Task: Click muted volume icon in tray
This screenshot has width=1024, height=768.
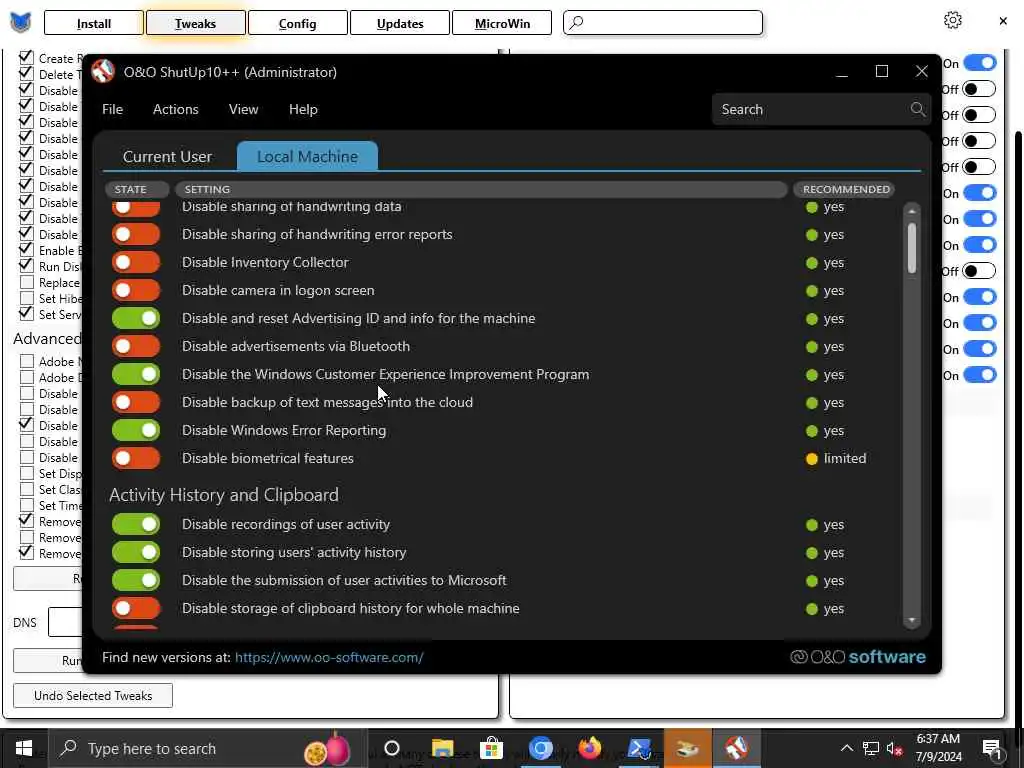Action: (x=894, y=749)
